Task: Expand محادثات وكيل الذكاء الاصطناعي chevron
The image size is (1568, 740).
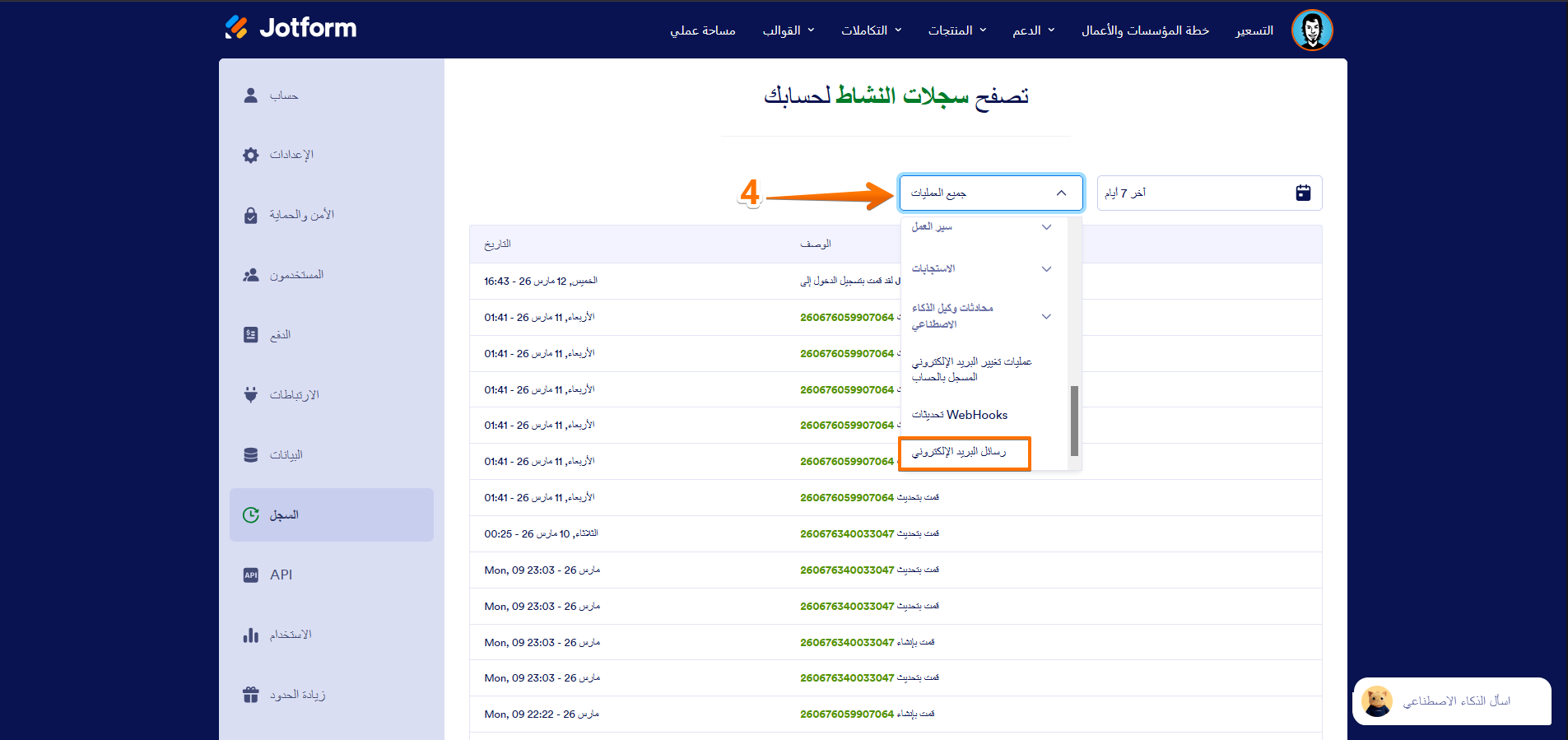Action: (1046, 317)
